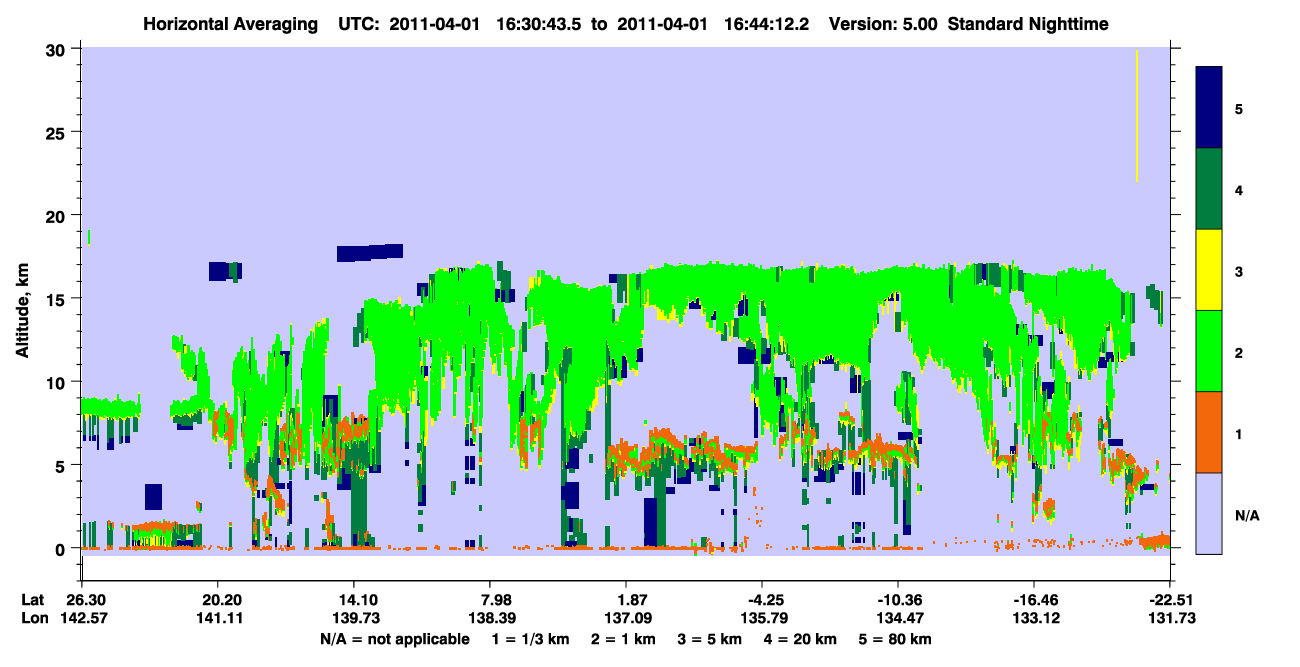Click 'N/A = not applicable' legend text
The width and height of the screenshot is (1300, 667).
(394, 639)
